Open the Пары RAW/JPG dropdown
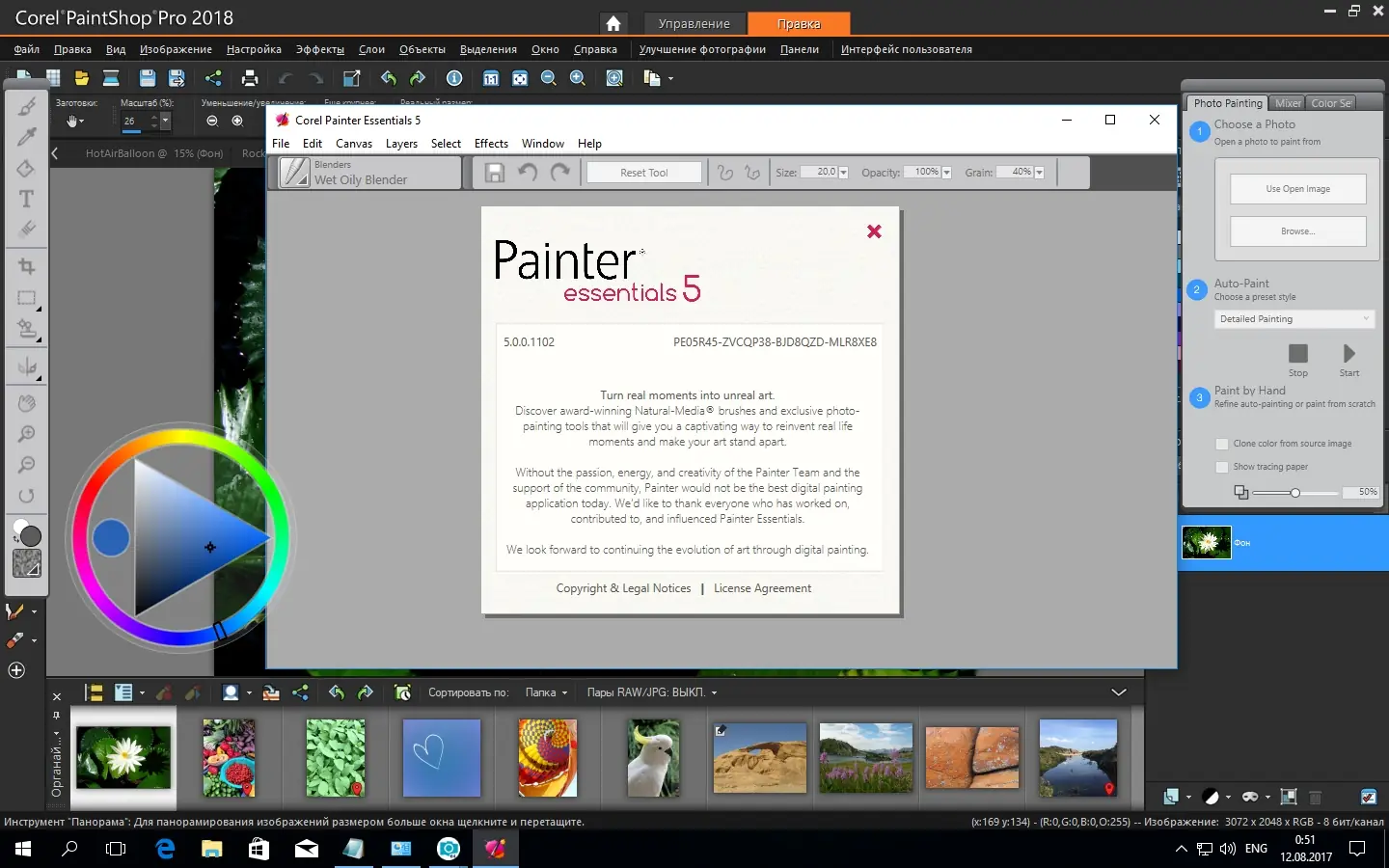Screen dimensions: 1389x868 click(652, 692)
